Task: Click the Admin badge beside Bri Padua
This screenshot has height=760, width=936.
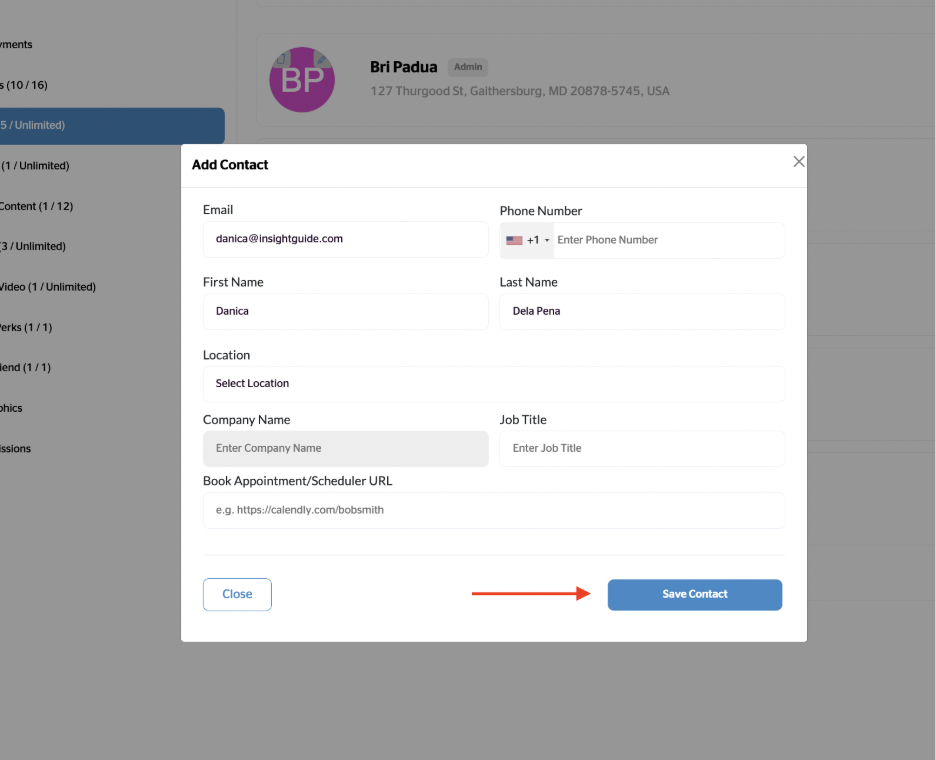Action: [468, 67]
